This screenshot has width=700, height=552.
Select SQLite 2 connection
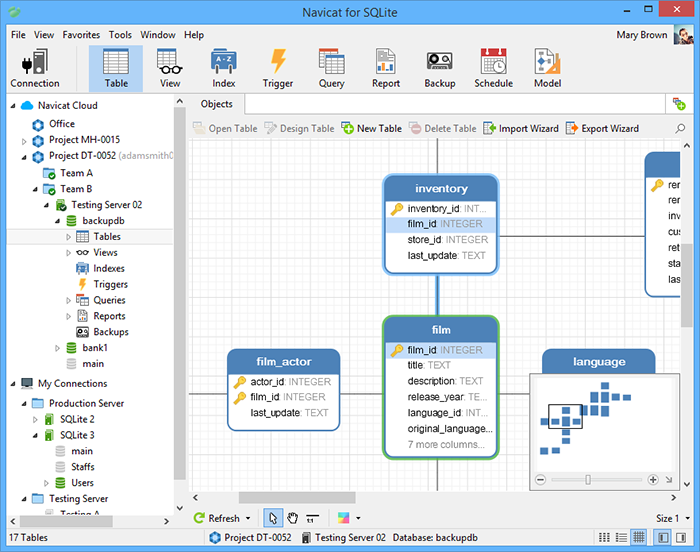click(77, 419)
